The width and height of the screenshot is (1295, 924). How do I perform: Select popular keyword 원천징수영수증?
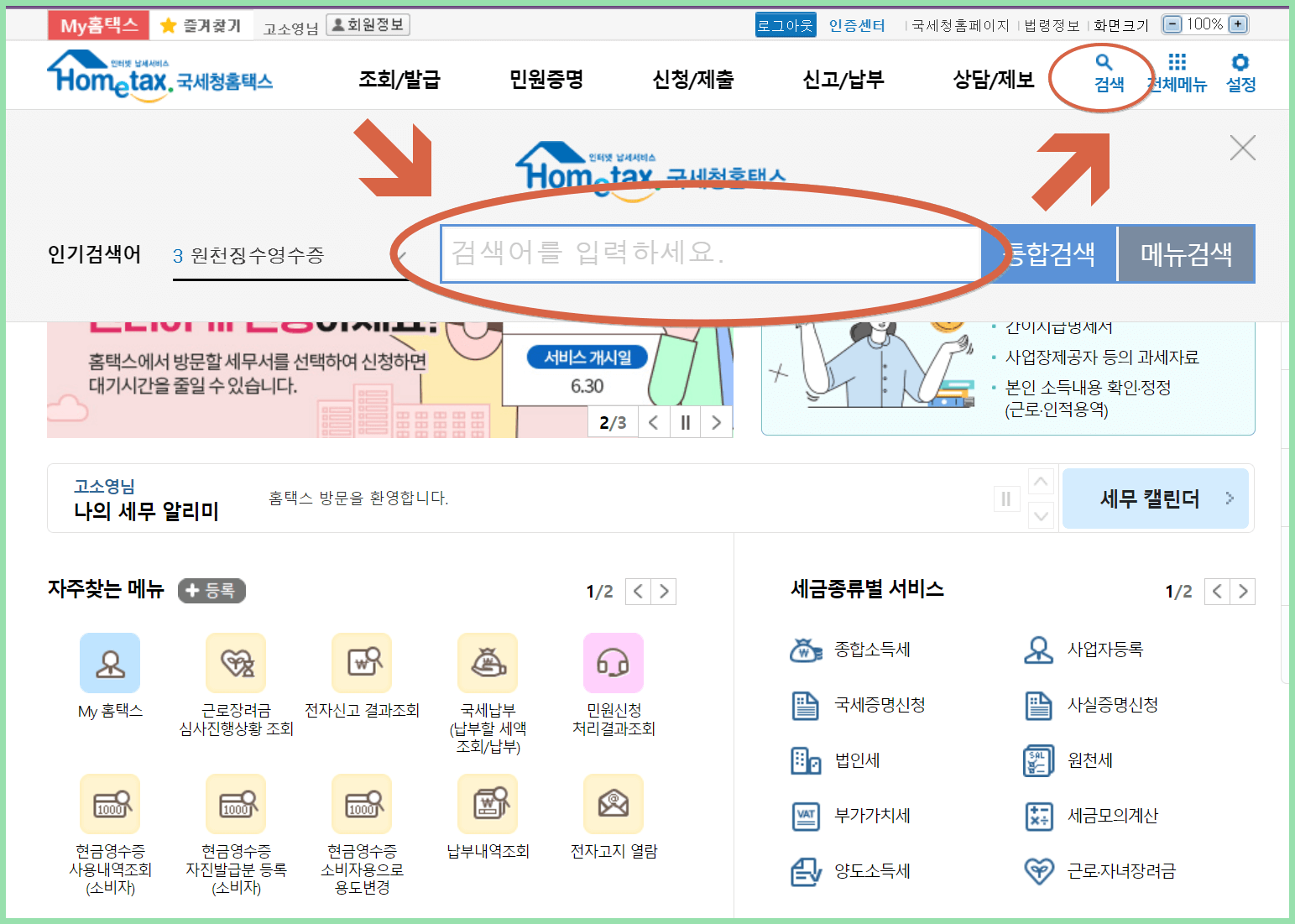point(257,255)
